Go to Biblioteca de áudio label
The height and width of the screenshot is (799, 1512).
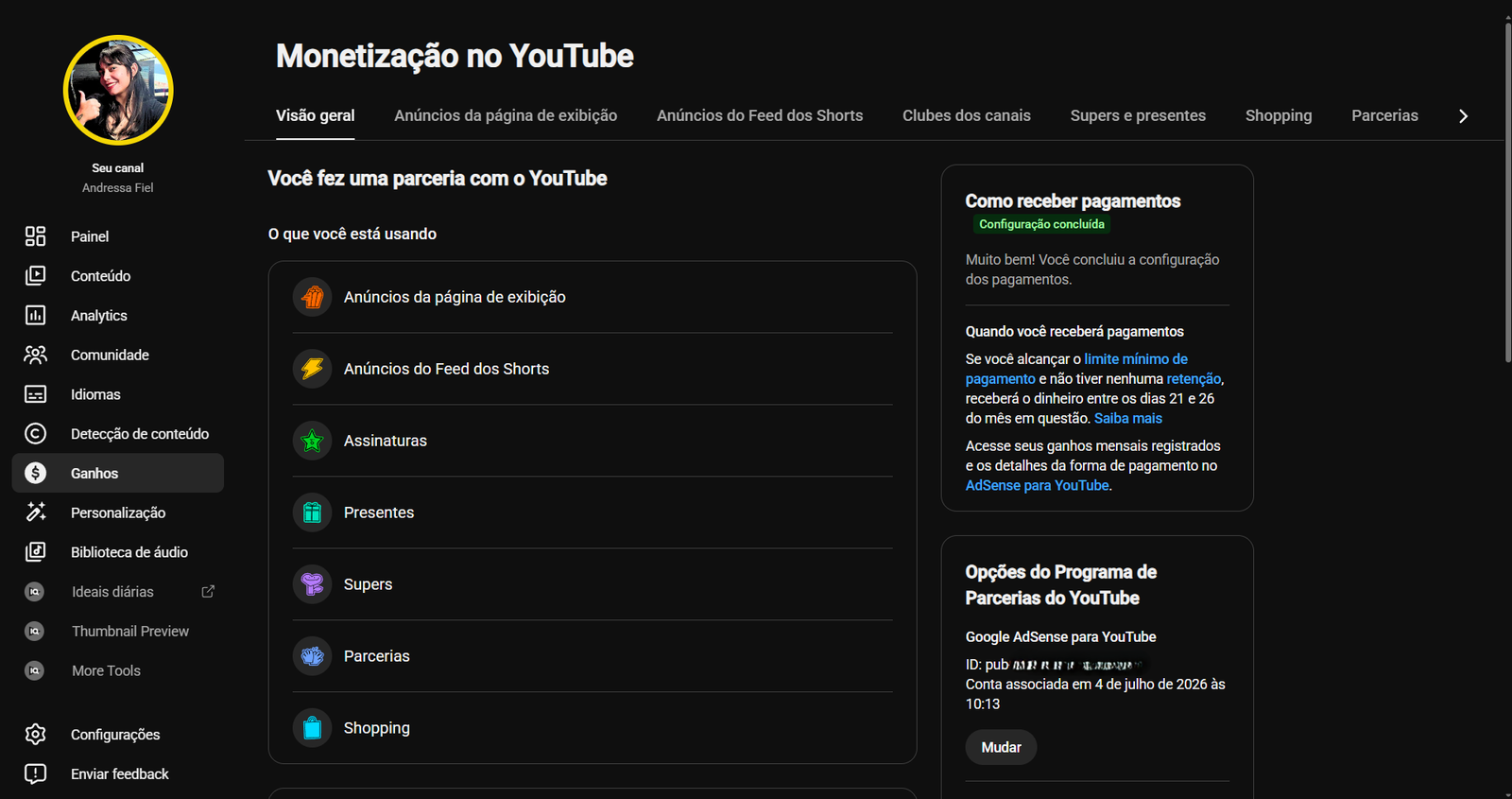pyautogui.click(x=129, y=552)
